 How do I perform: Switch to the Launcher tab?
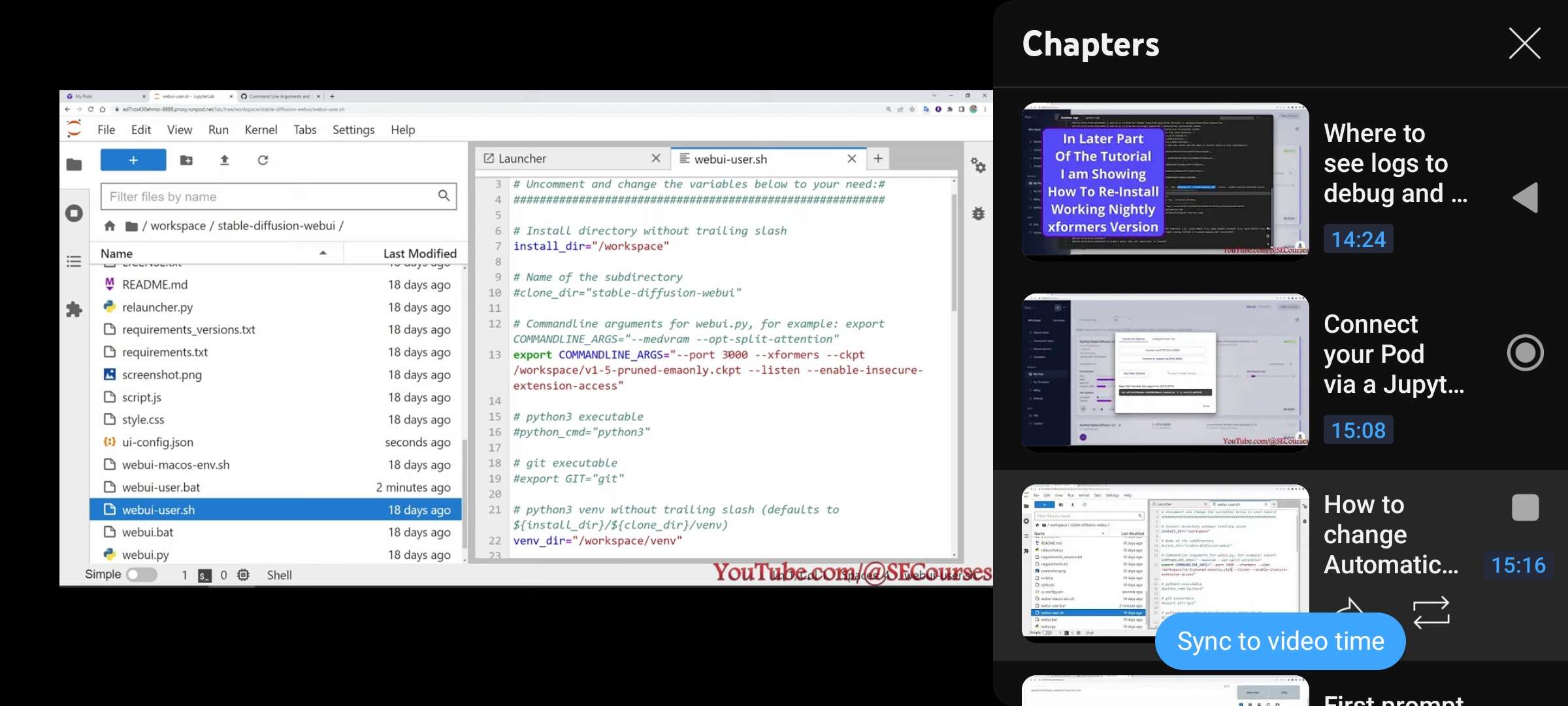coord(523,158)
